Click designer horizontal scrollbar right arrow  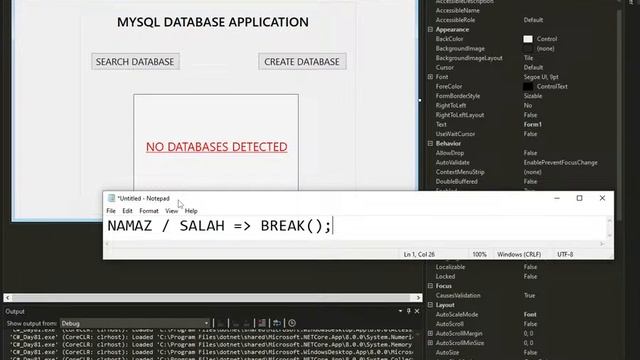418,298
